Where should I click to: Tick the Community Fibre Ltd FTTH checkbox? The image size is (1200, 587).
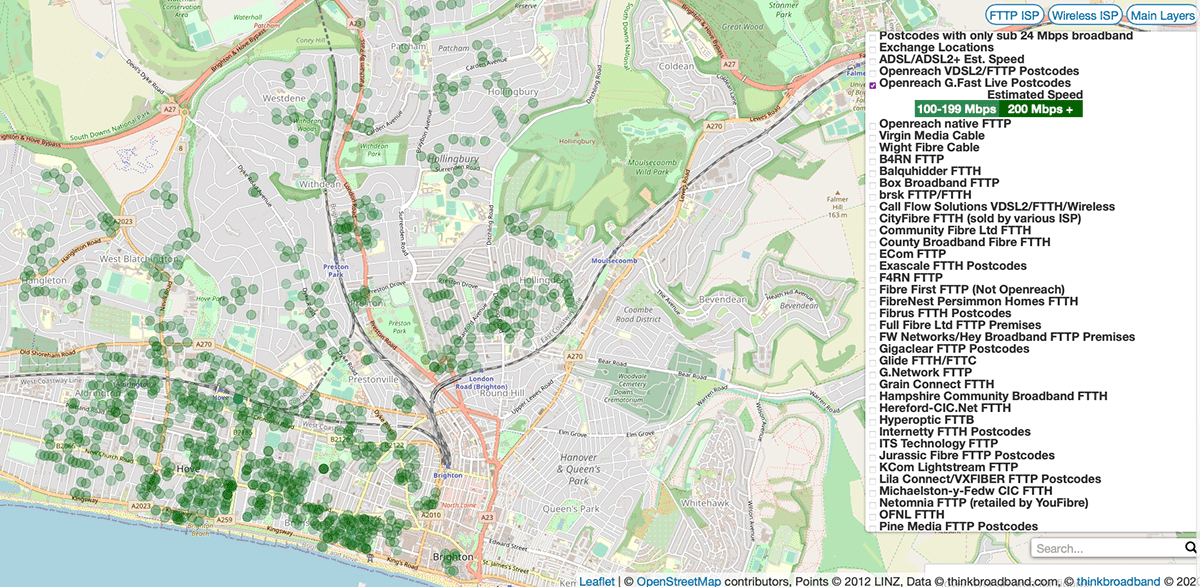click(x=873, y=231)
